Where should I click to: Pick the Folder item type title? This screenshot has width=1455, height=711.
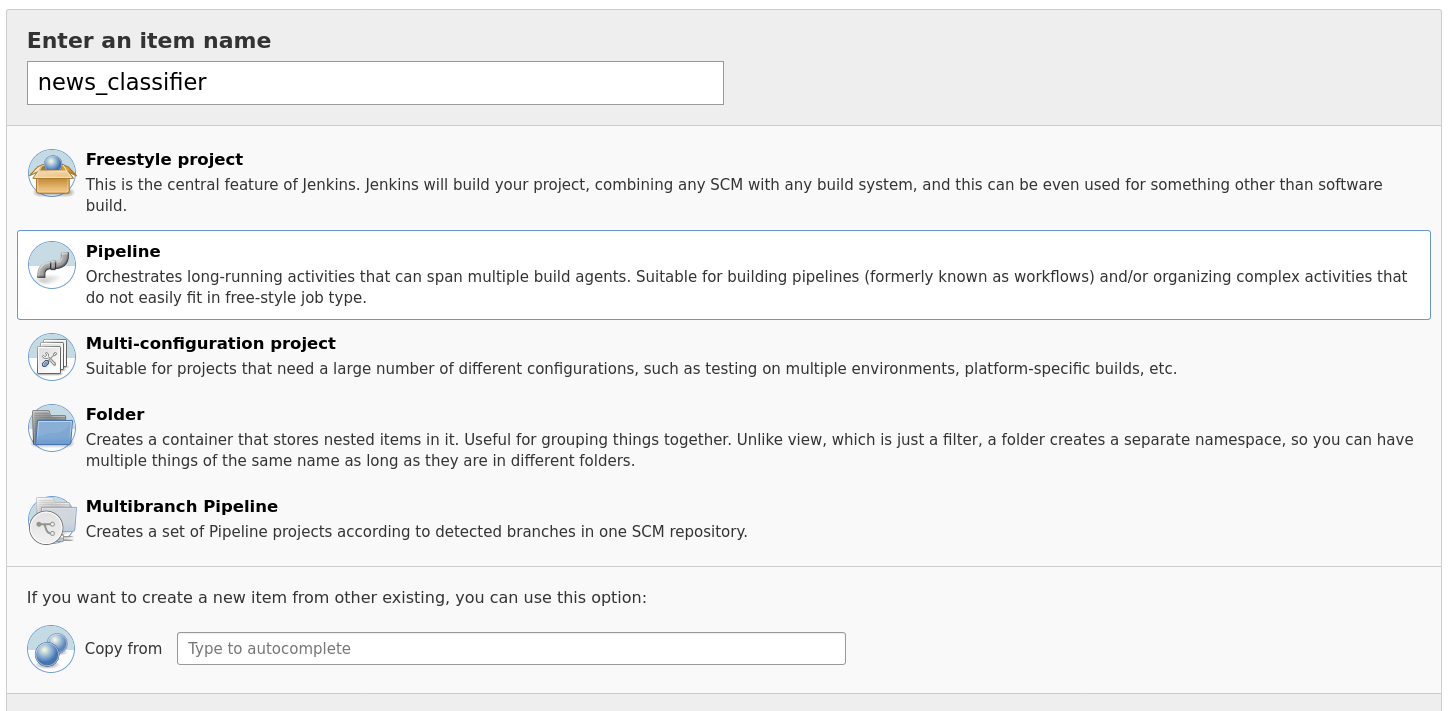tap(115, 414)
